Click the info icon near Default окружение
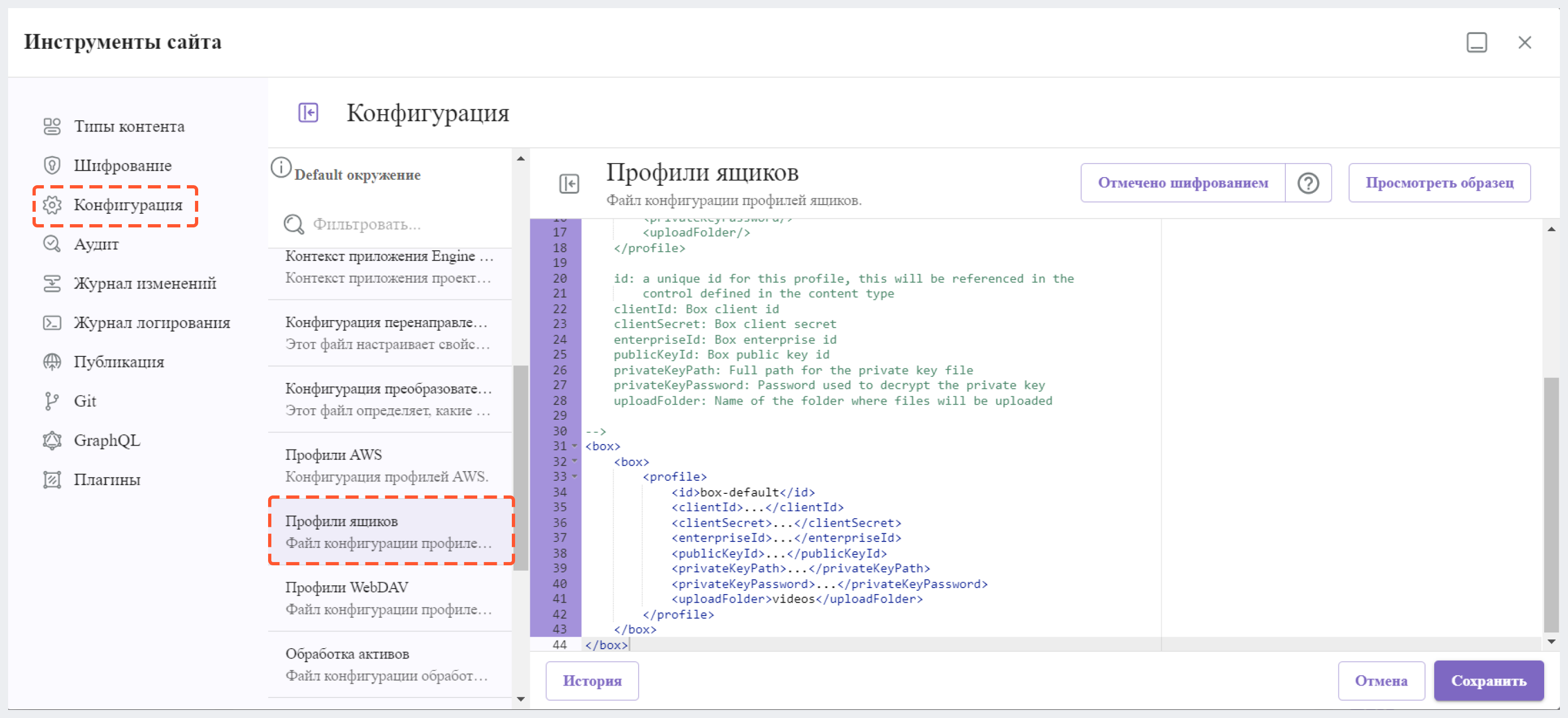 pos(281,167)
